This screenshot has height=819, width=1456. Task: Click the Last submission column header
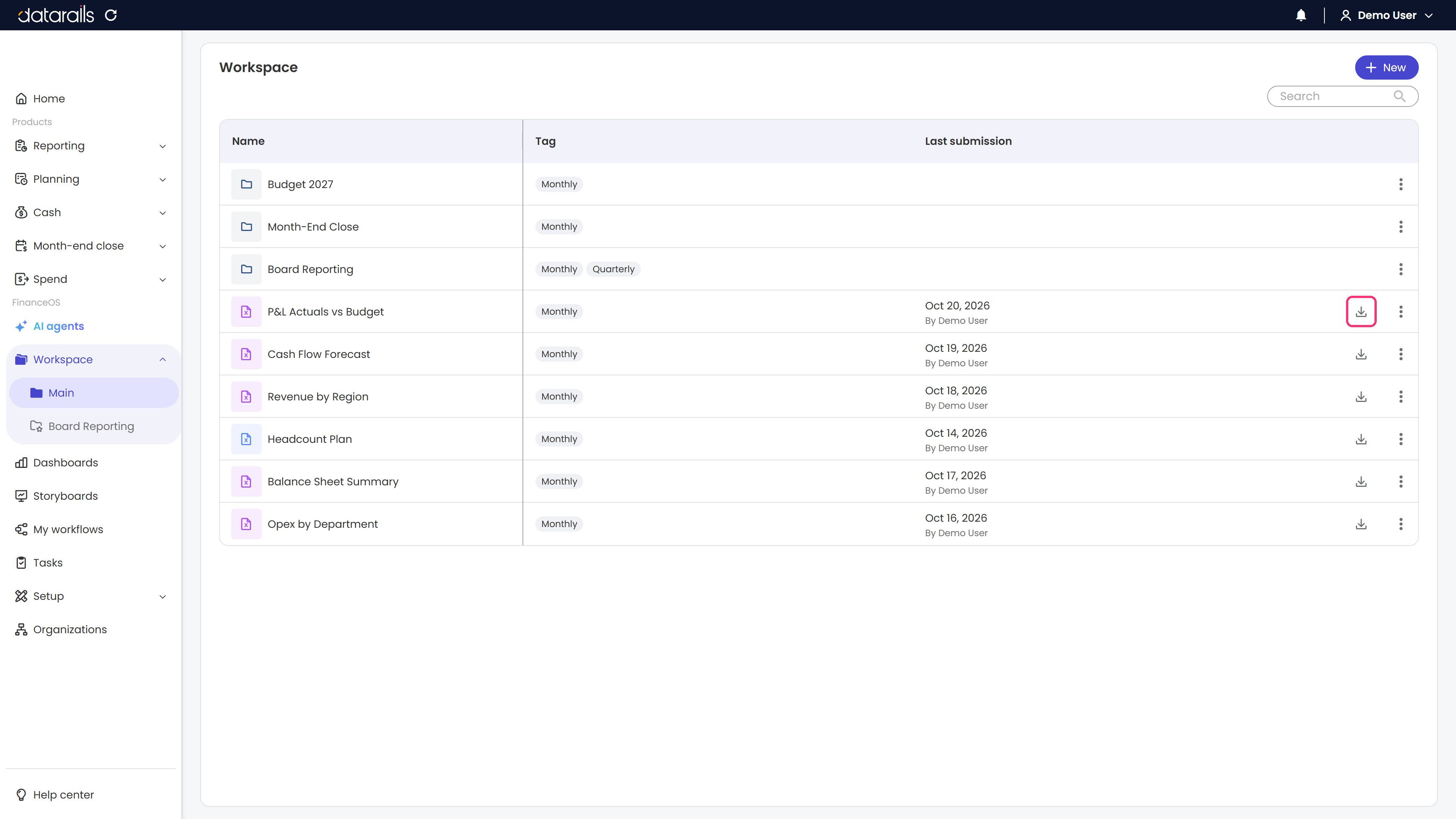tap(968, 141)
